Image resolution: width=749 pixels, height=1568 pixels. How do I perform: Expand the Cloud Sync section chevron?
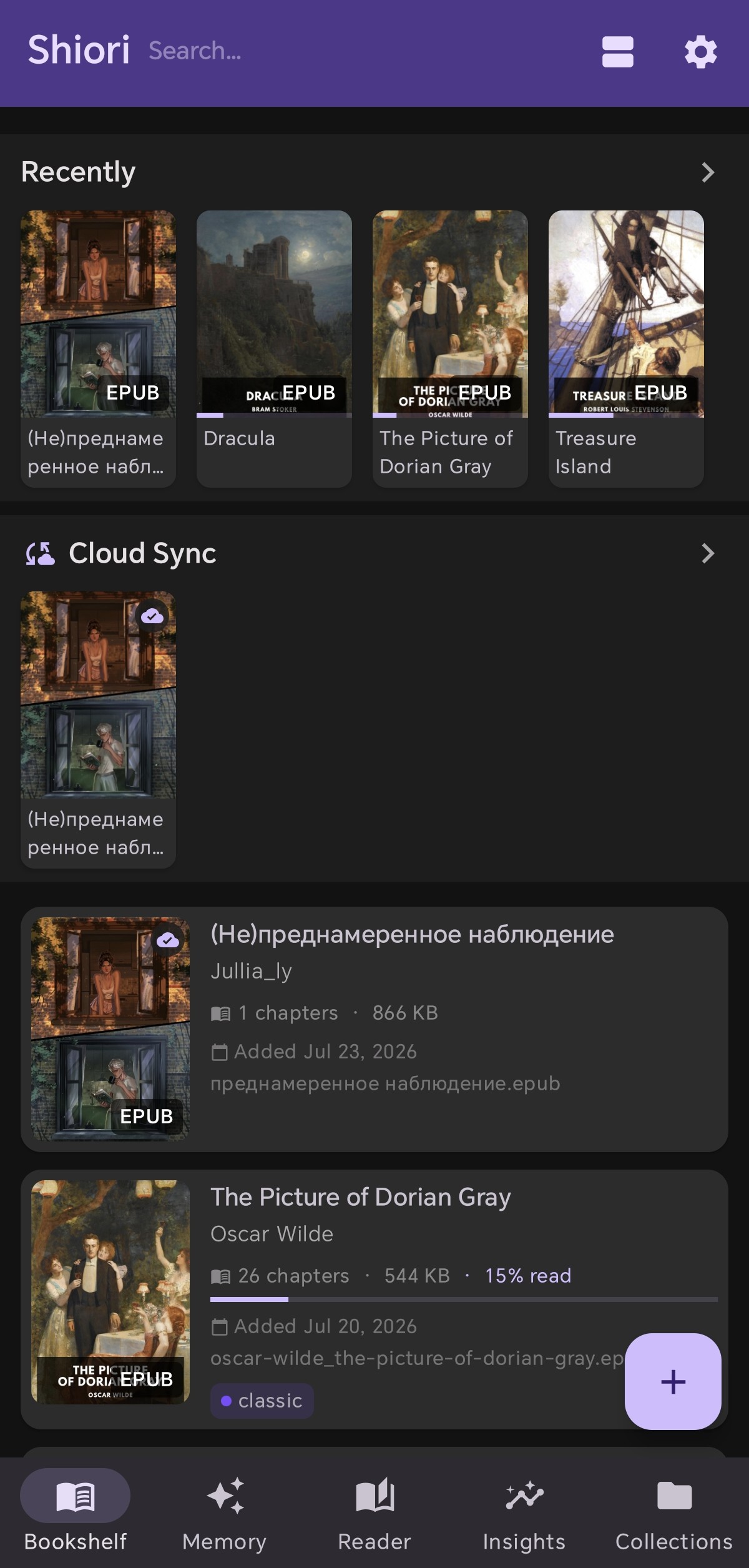[707, 553]
